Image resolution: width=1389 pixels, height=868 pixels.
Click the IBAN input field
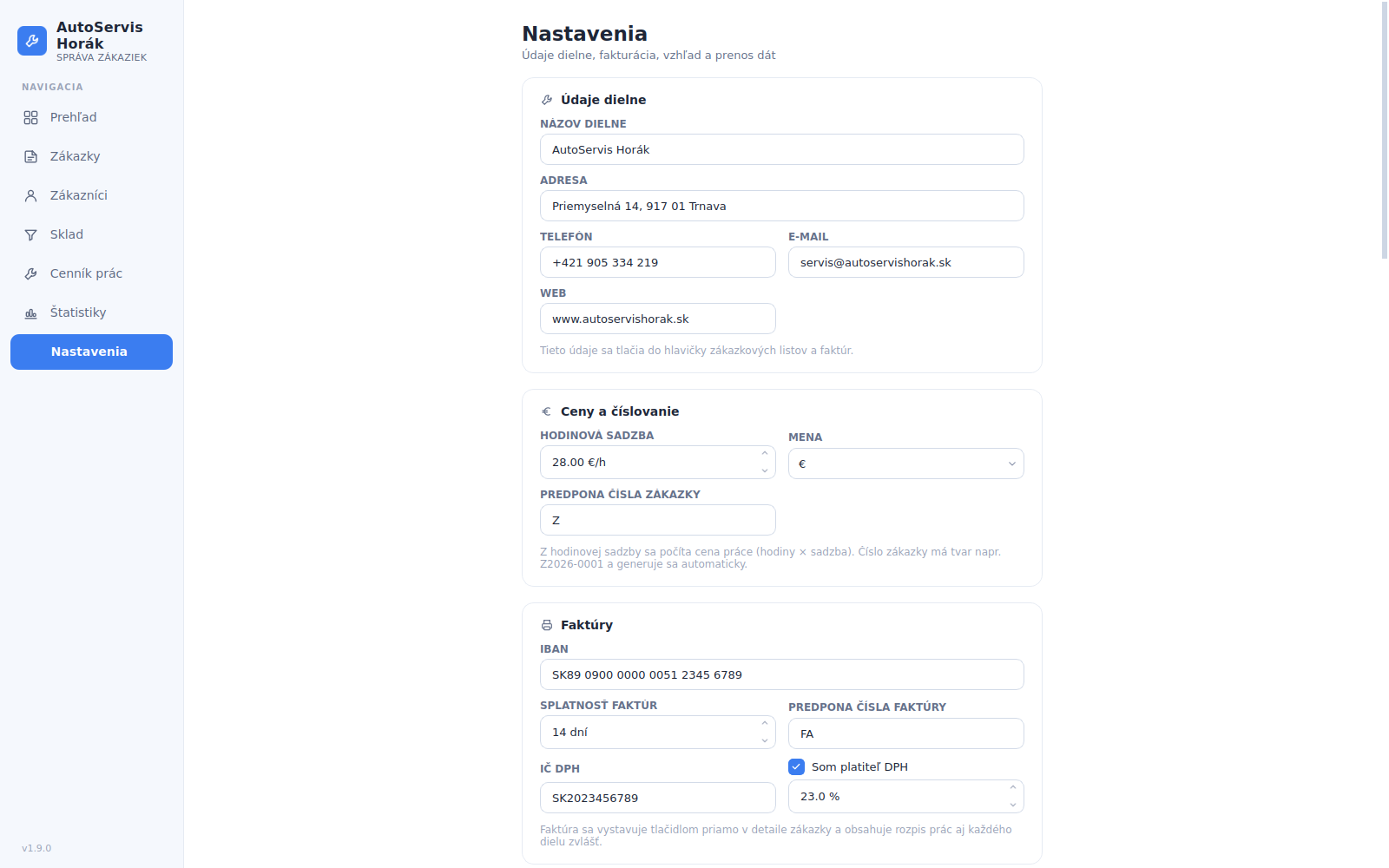click(x=782, y=674)
